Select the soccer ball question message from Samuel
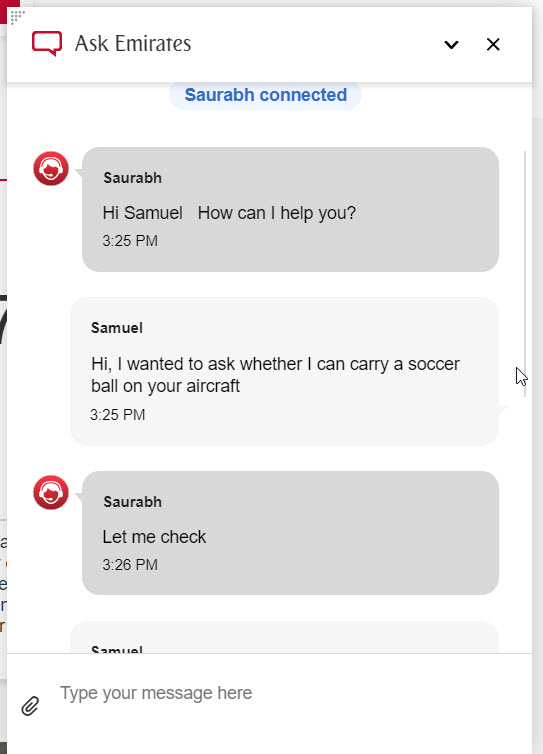 click(284, 371)
